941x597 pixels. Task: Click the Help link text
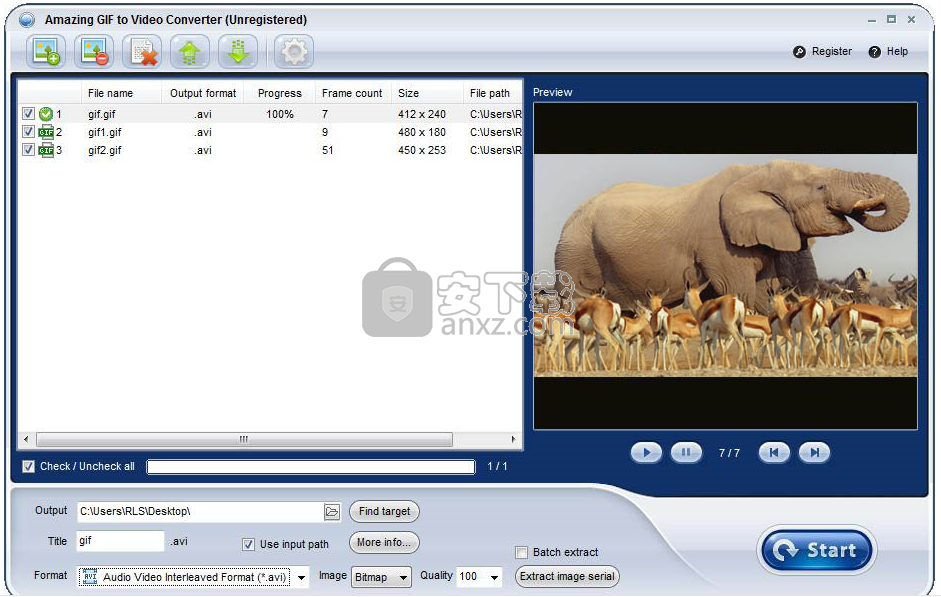coord(897,52)
